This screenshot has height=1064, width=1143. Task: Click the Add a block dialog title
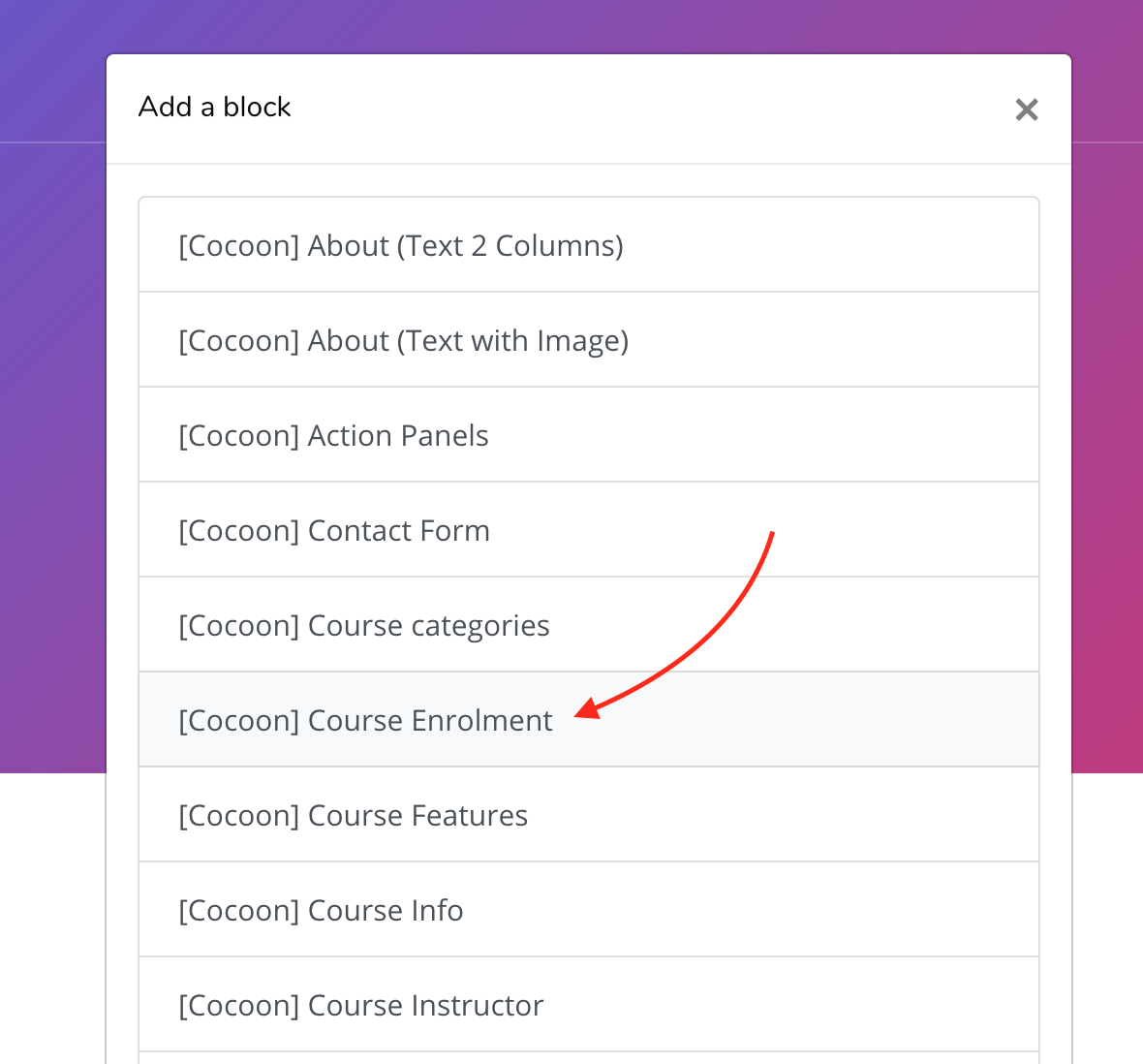214,108
